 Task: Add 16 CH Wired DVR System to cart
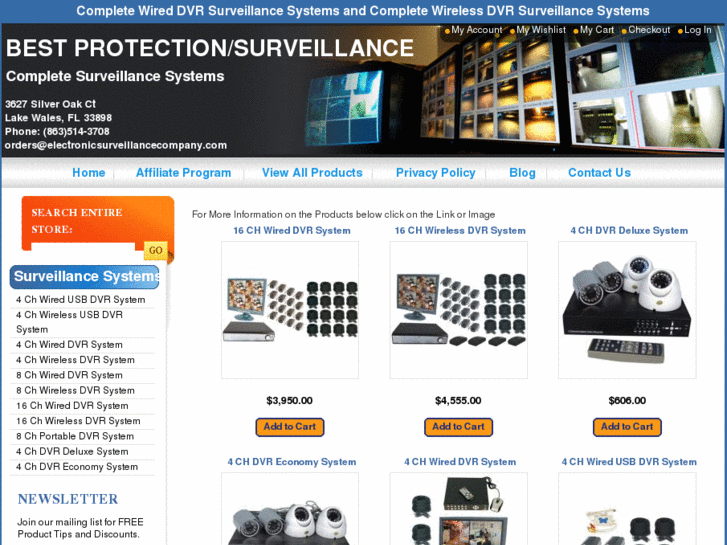coord(290,427)
